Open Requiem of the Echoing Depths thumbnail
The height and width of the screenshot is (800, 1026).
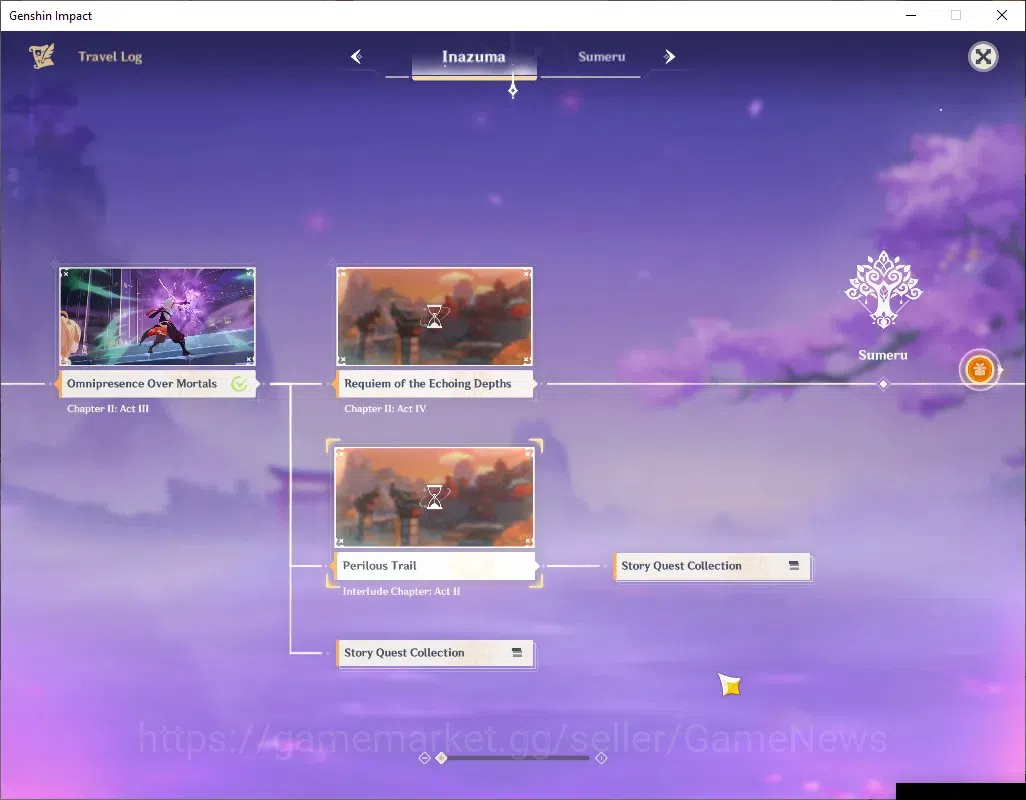[x=434, y=316]
